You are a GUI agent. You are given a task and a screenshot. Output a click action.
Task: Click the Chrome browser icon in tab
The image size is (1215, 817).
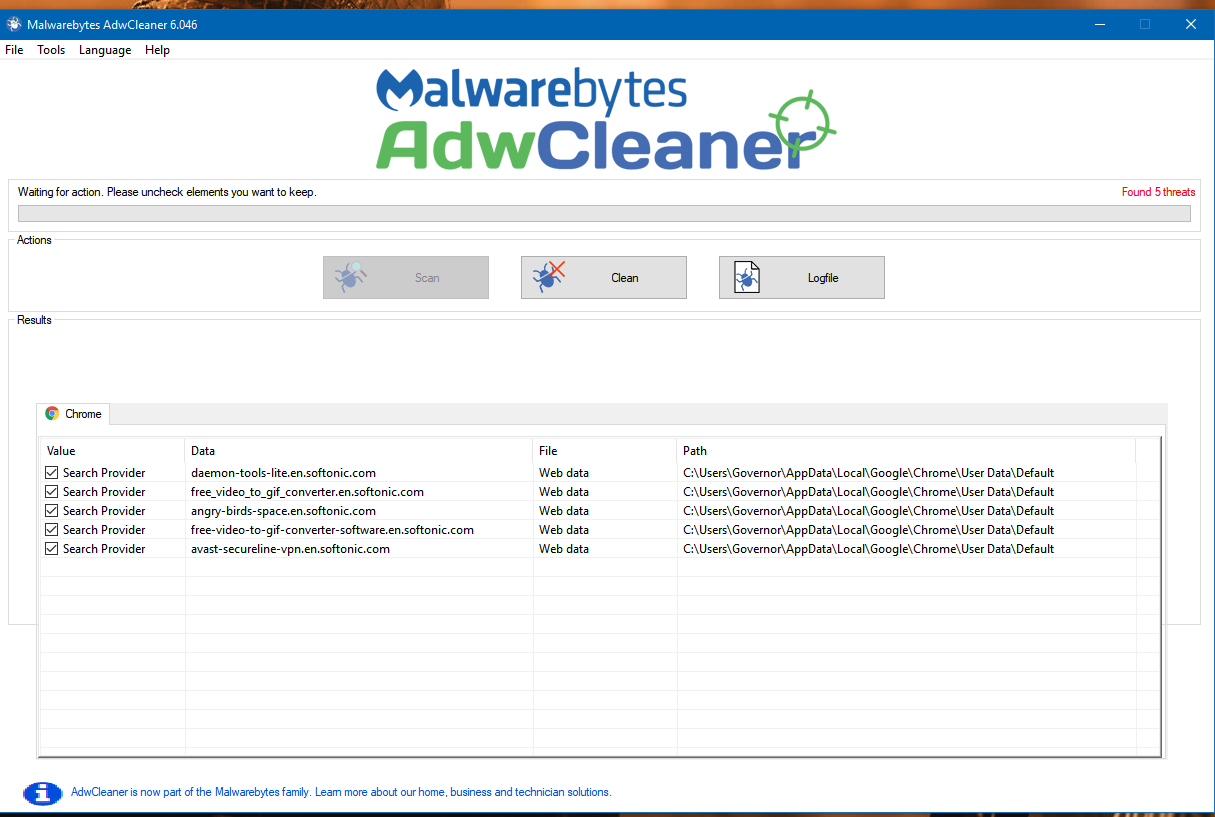(52, 414)
